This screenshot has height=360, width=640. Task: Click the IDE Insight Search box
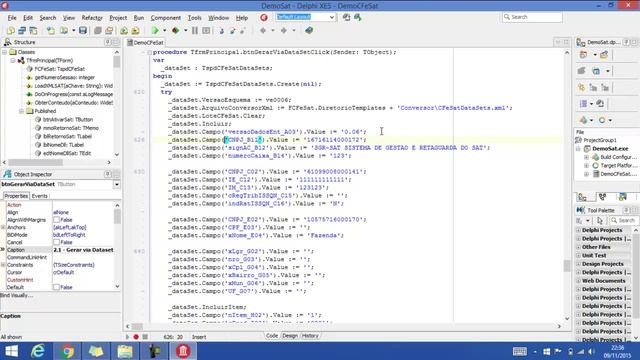(x=532, y=17)
